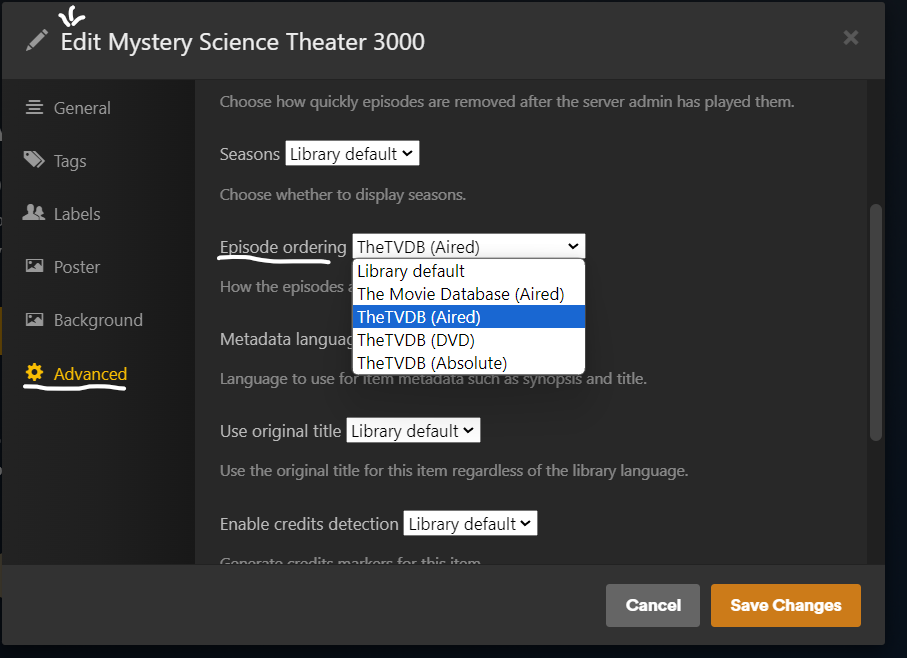Viewport: 907px width, 658px height.
Task: Open the Seasons dropdown
Action: click(352, 154)
